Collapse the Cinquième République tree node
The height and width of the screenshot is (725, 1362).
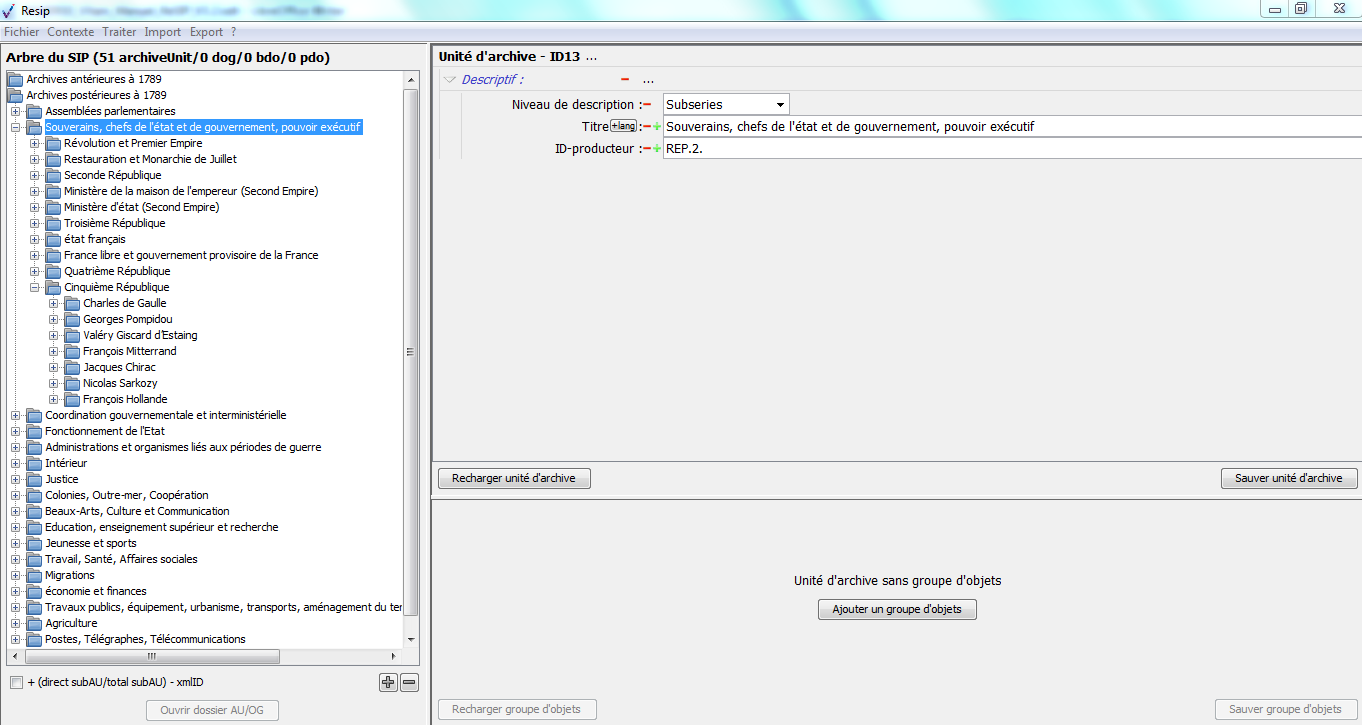click(35, 288)
